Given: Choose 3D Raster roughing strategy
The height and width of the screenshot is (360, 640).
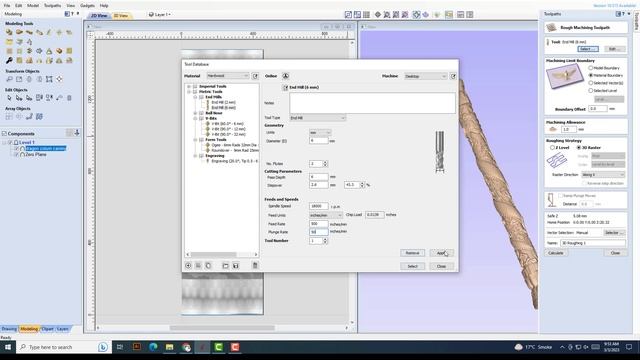Looking at the screenshot, I should point(579,147).
